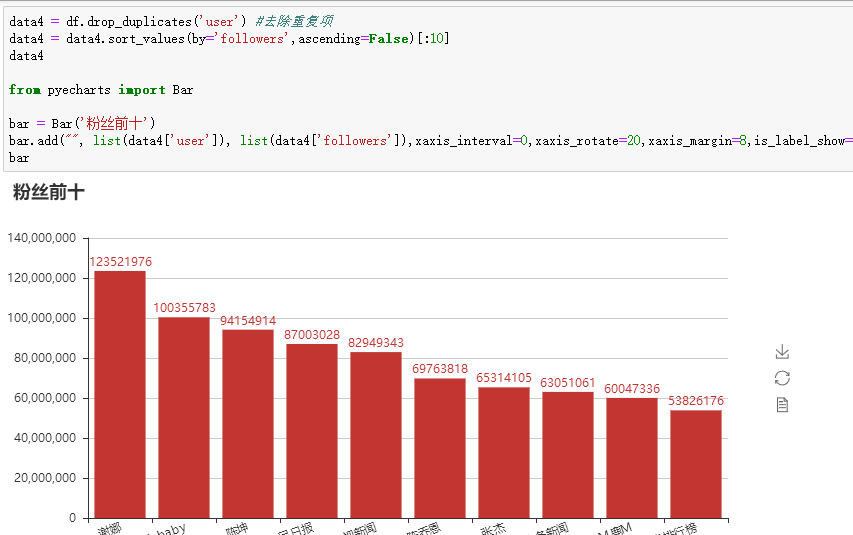Open the chart data view document icon
853x535 pixels.
coord(782,405)
